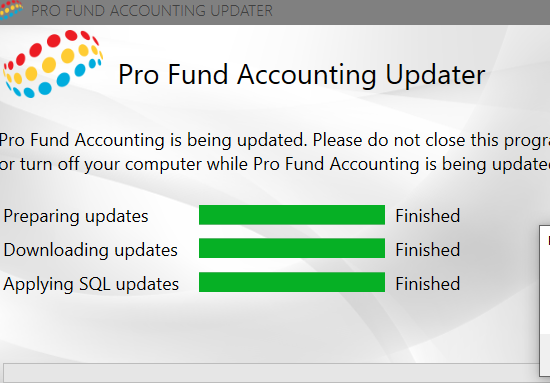Click the Downloading updates green progress bar

(292, 248)
